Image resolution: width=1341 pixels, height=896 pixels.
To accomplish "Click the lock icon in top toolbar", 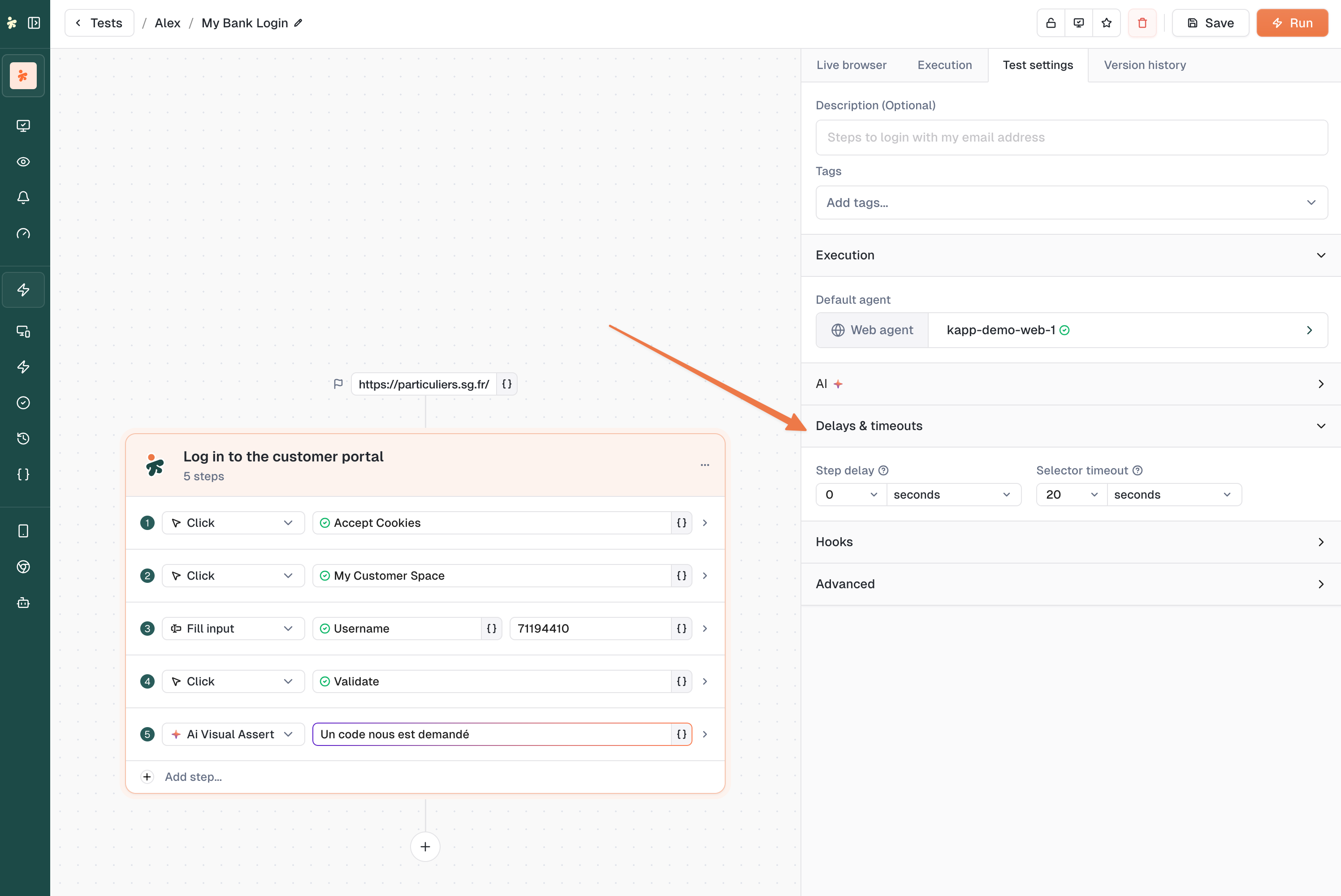I will click(1051, 23).
